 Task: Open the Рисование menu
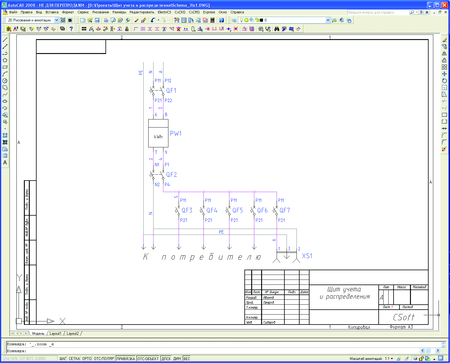tap(100, 12)
